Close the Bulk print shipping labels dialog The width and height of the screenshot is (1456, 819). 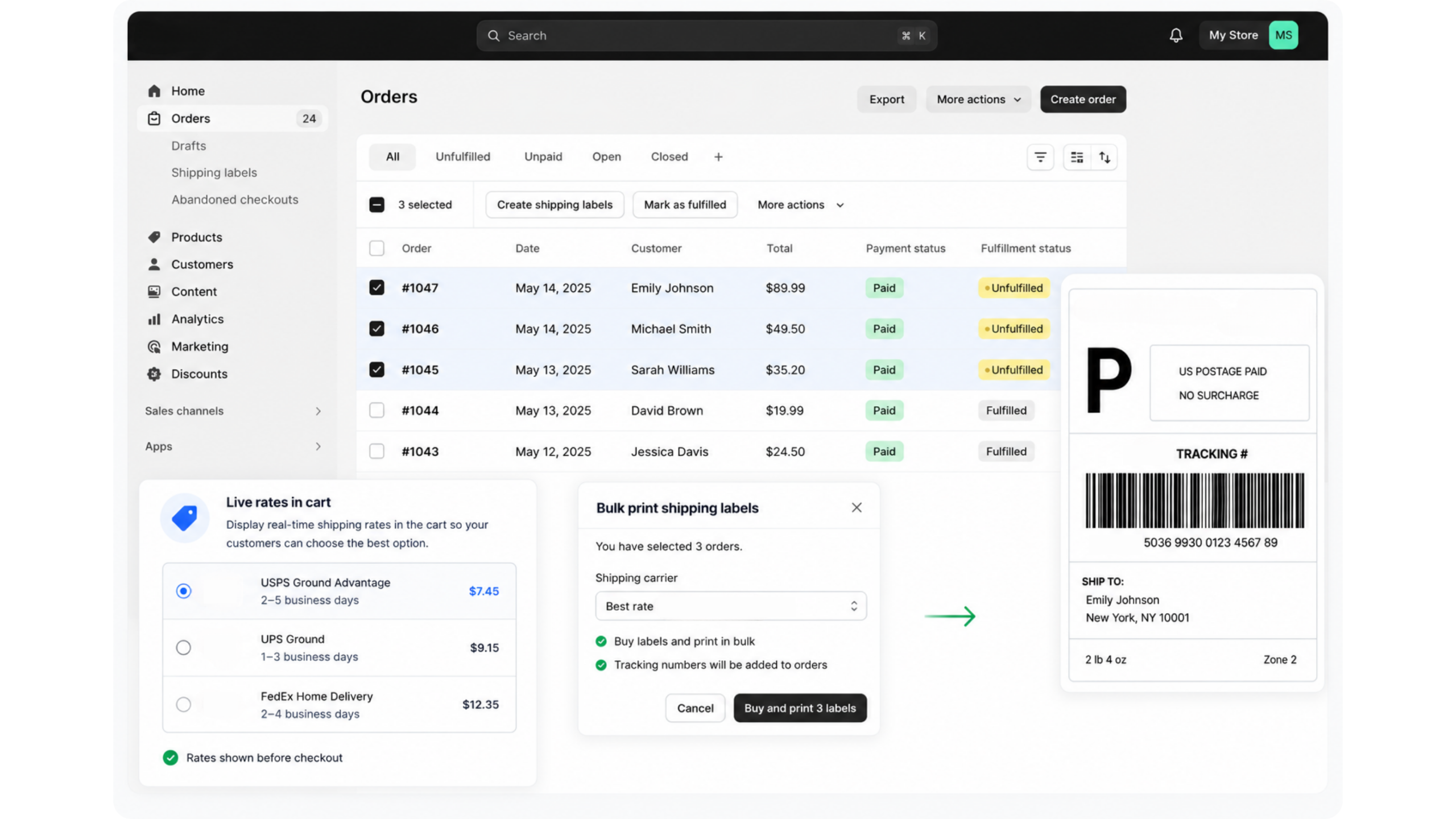pos(856,507)
